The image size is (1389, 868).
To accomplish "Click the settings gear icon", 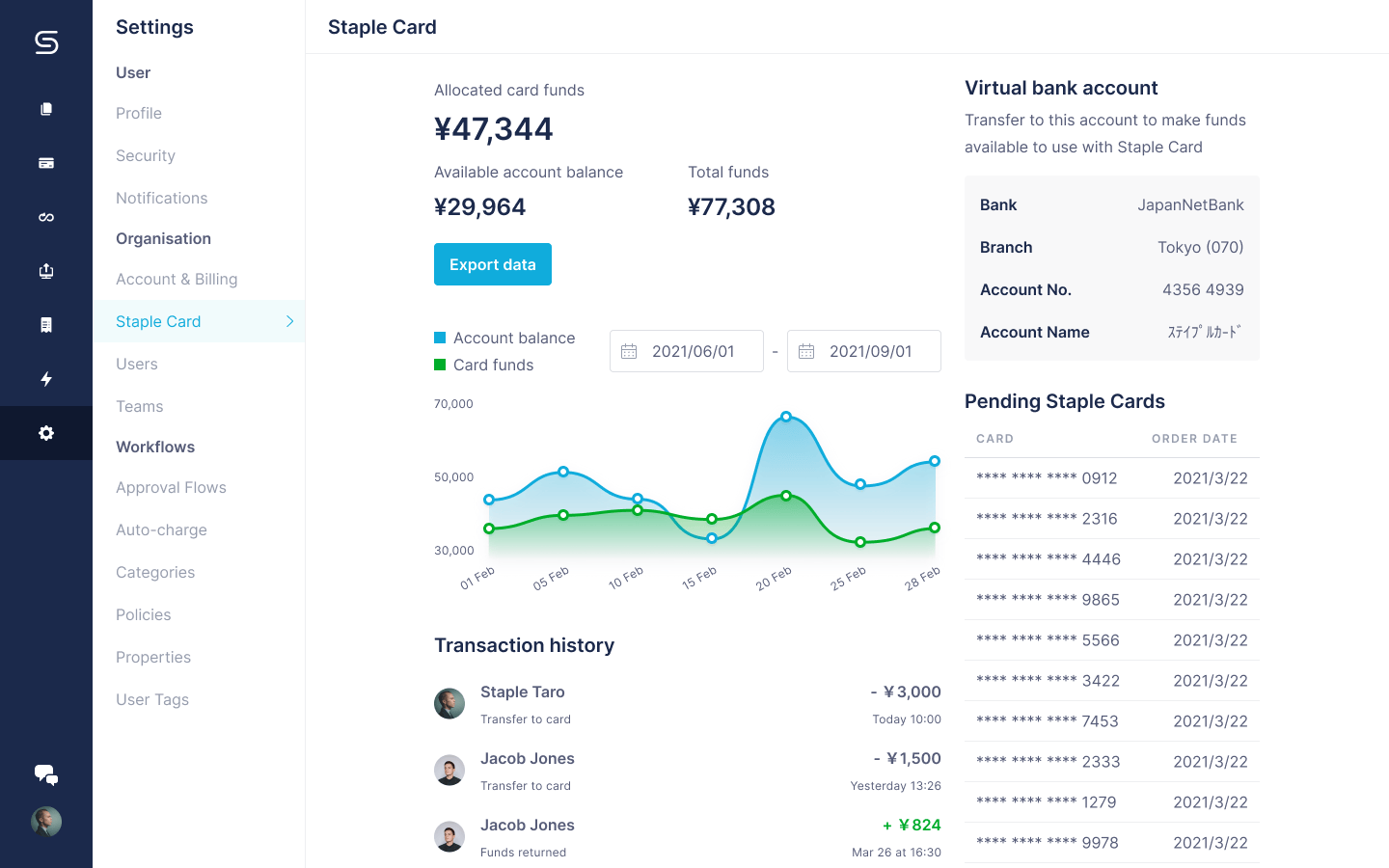I will click(x=45, y=433).
